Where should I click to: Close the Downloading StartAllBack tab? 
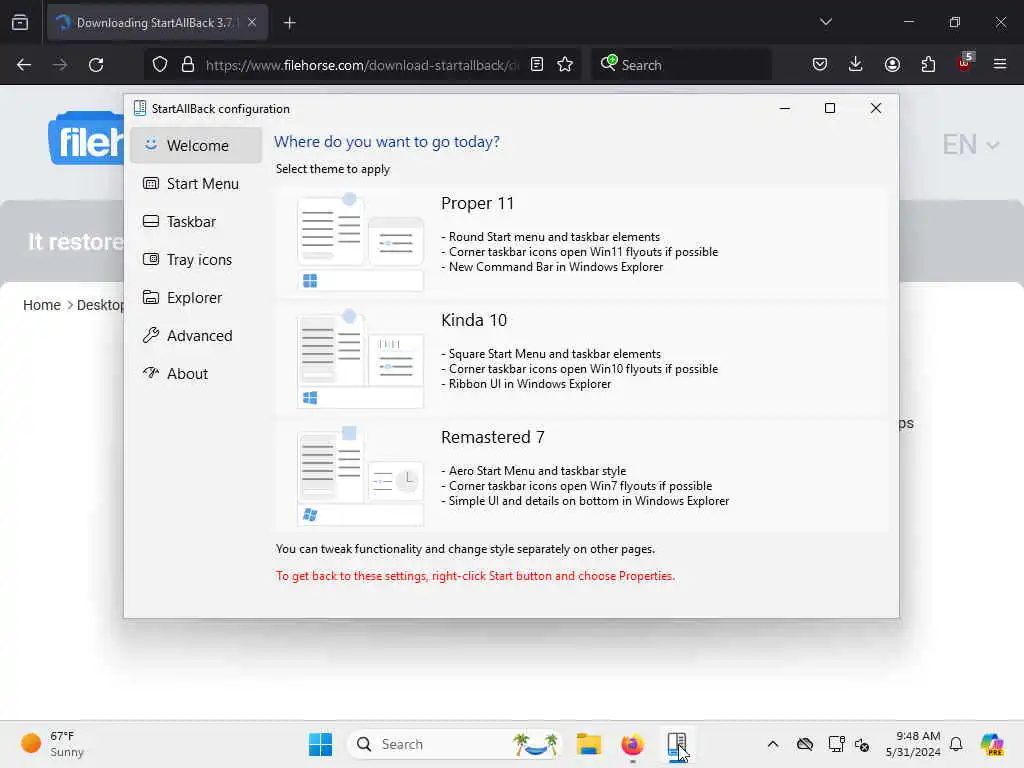click(x=252, y=23)
